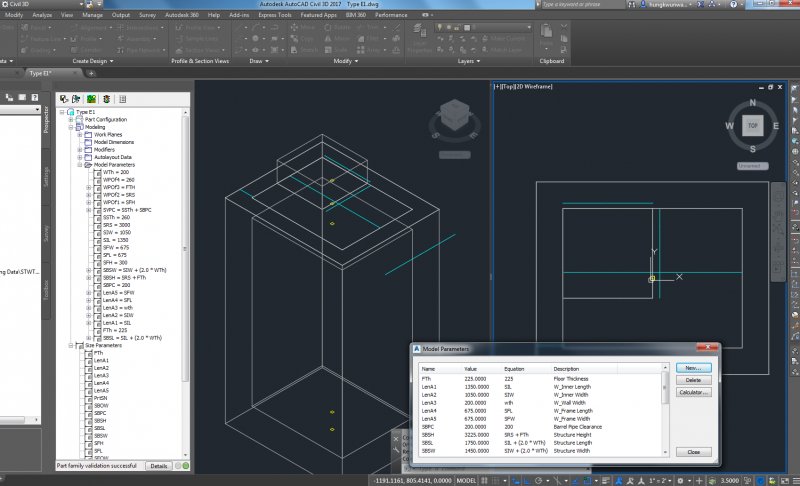Click the Size Parameters node icon
The image size is (800, 486).
click(x=79, y=345)
